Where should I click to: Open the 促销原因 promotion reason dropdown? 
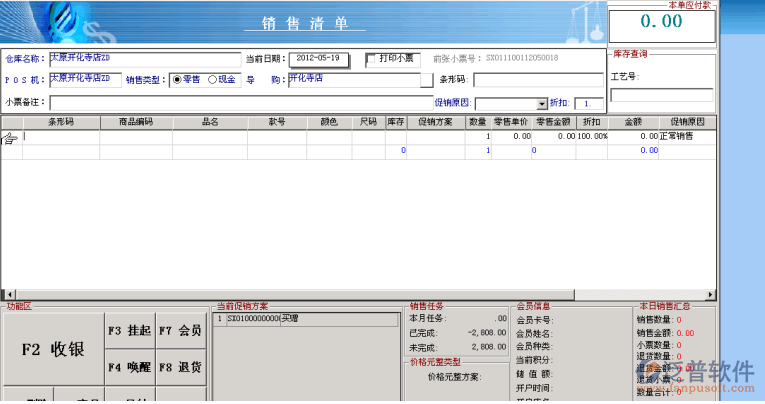pos(542,104)
